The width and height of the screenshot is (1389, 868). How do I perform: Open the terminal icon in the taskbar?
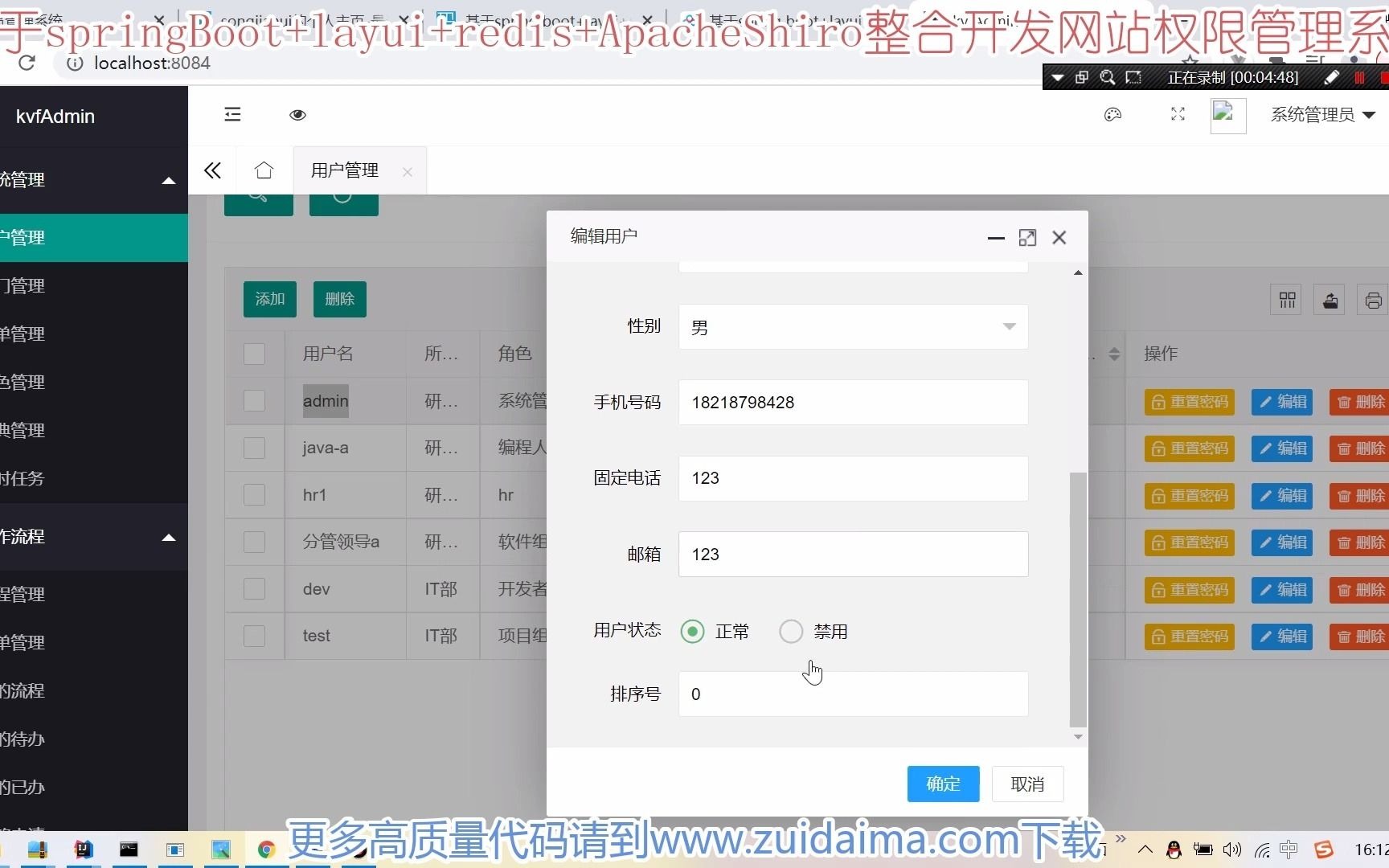pyautogui.click(x=129, y=850)
